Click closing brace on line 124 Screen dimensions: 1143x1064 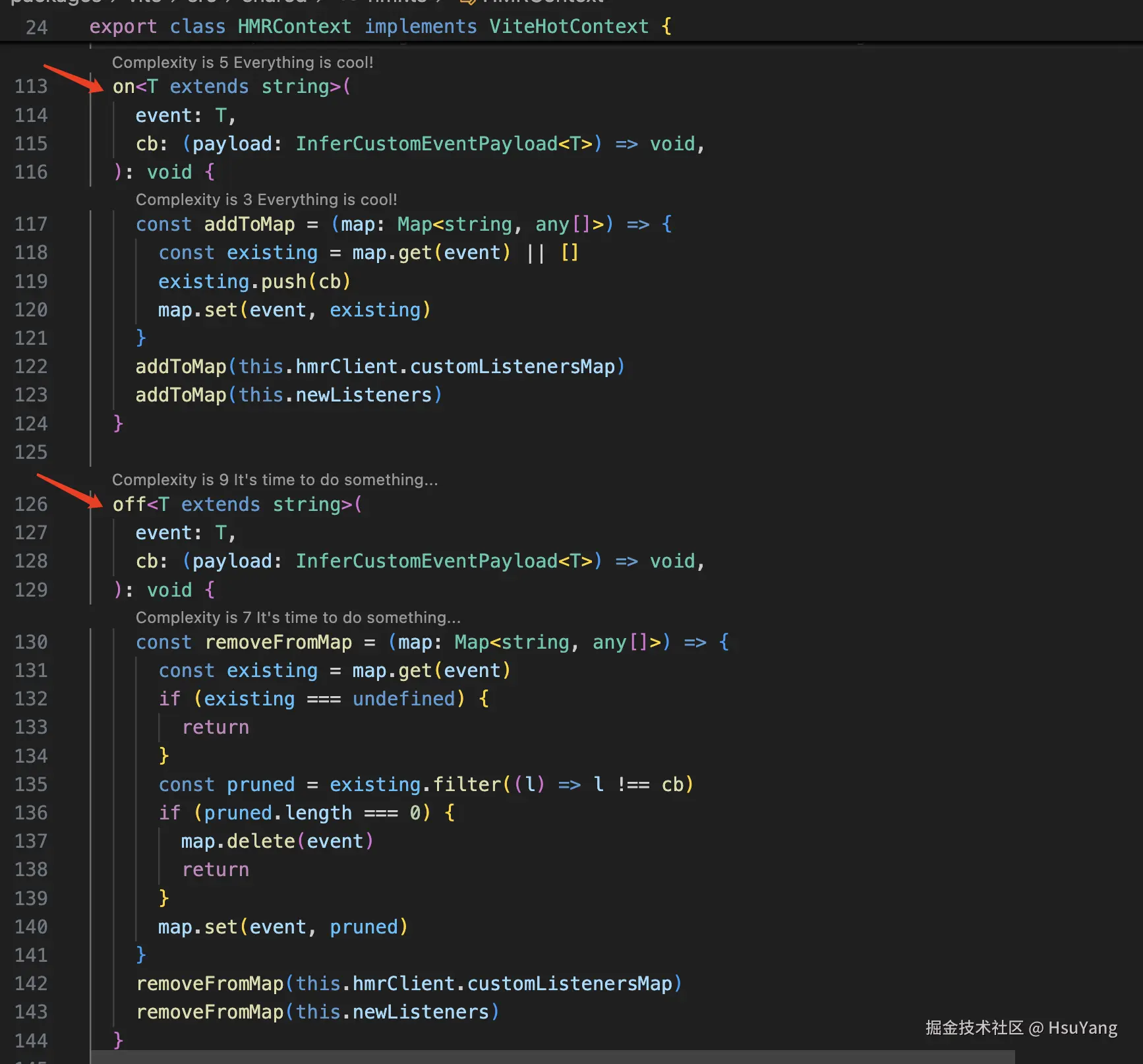pyautogui.click(x=118, y=424)
